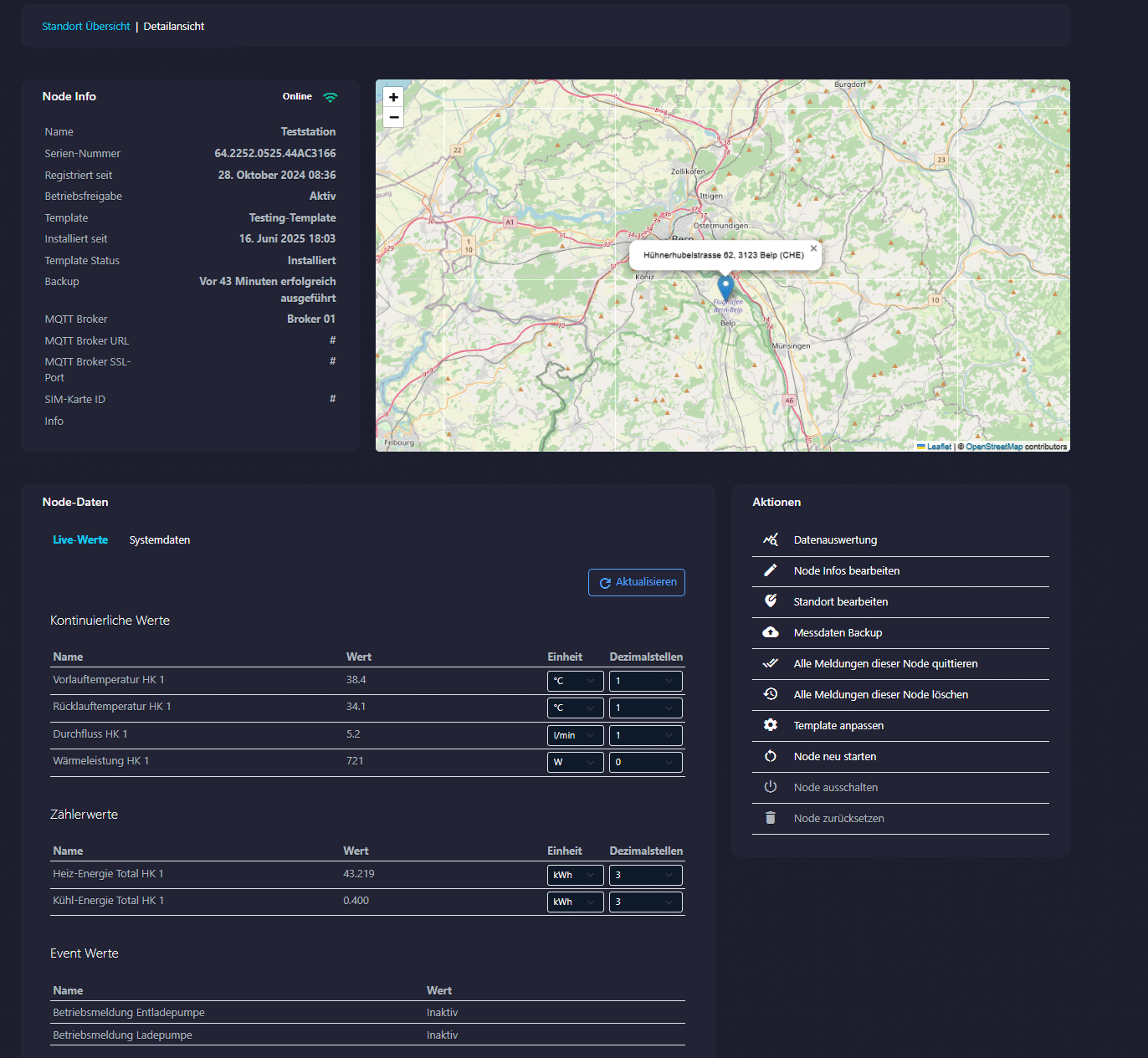Click the Node neu starten restart icon
The width and height of the screenshot is (1148, 1058).
point(771,756)
